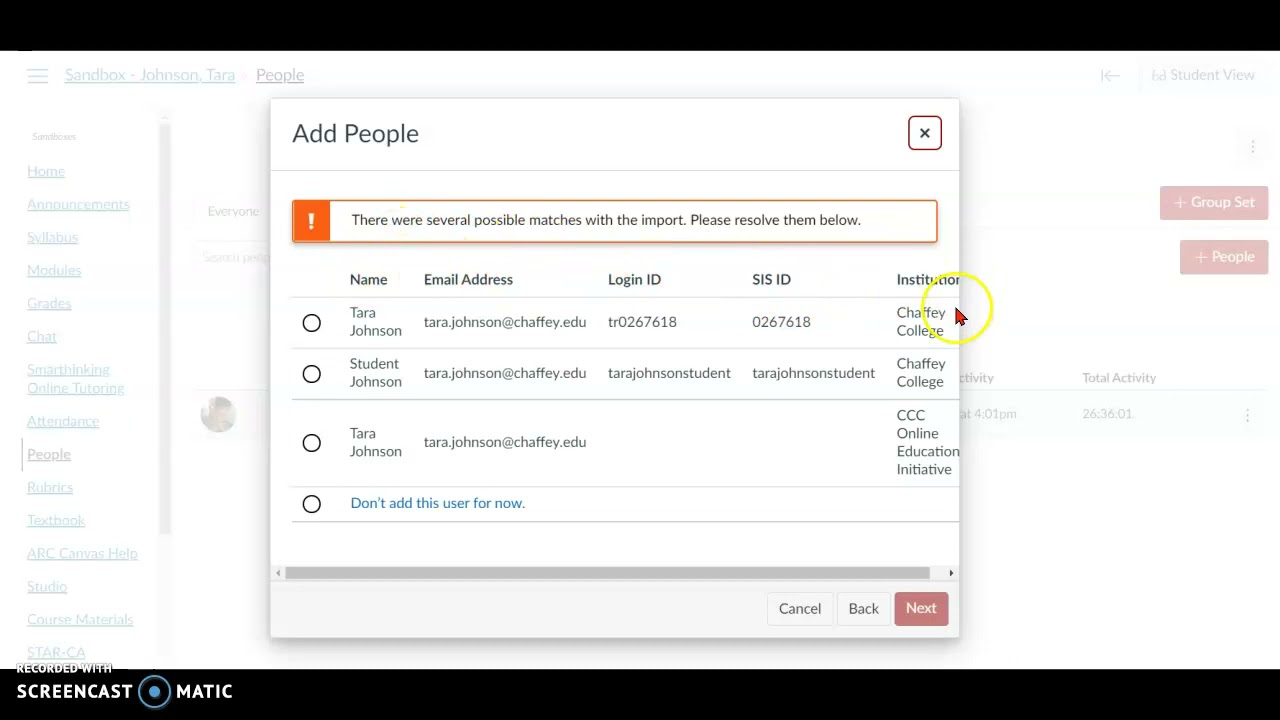The height and width of the screenshot is (720, 1280).
Task: Open Modules in course navigation
Action: click(x=54, y=270)
